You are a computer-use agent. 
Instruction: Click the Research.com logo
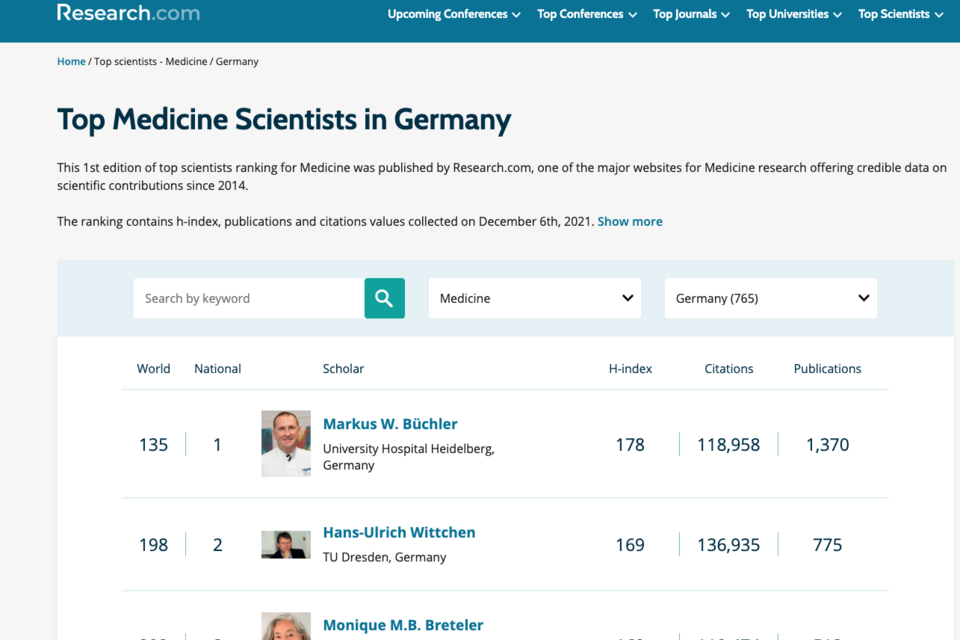[x=129, y=13]
